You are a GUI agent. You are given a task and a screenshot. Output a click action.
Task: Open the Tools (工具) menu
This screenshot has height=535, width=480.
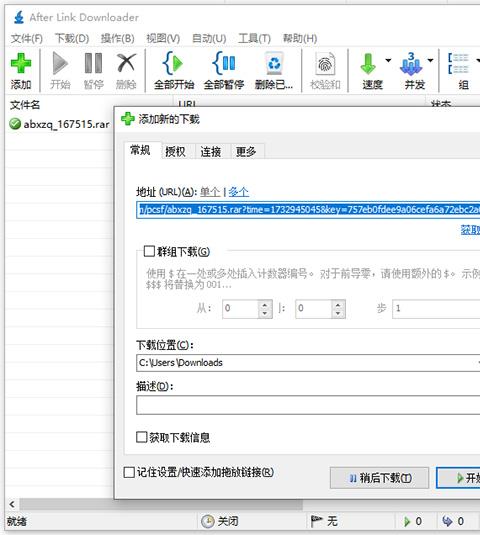point(254,38)
